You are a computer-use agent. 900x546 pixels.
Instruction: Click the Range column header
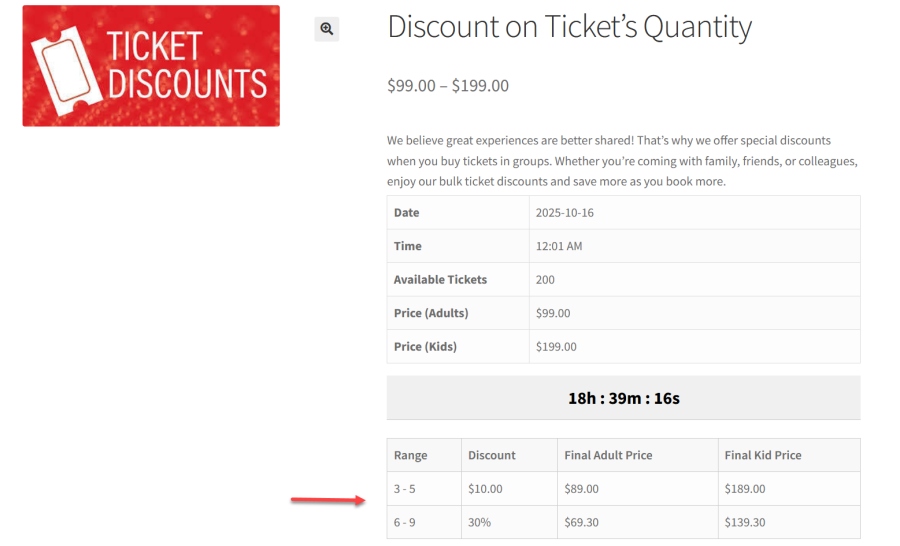click(x=410, y=455)
